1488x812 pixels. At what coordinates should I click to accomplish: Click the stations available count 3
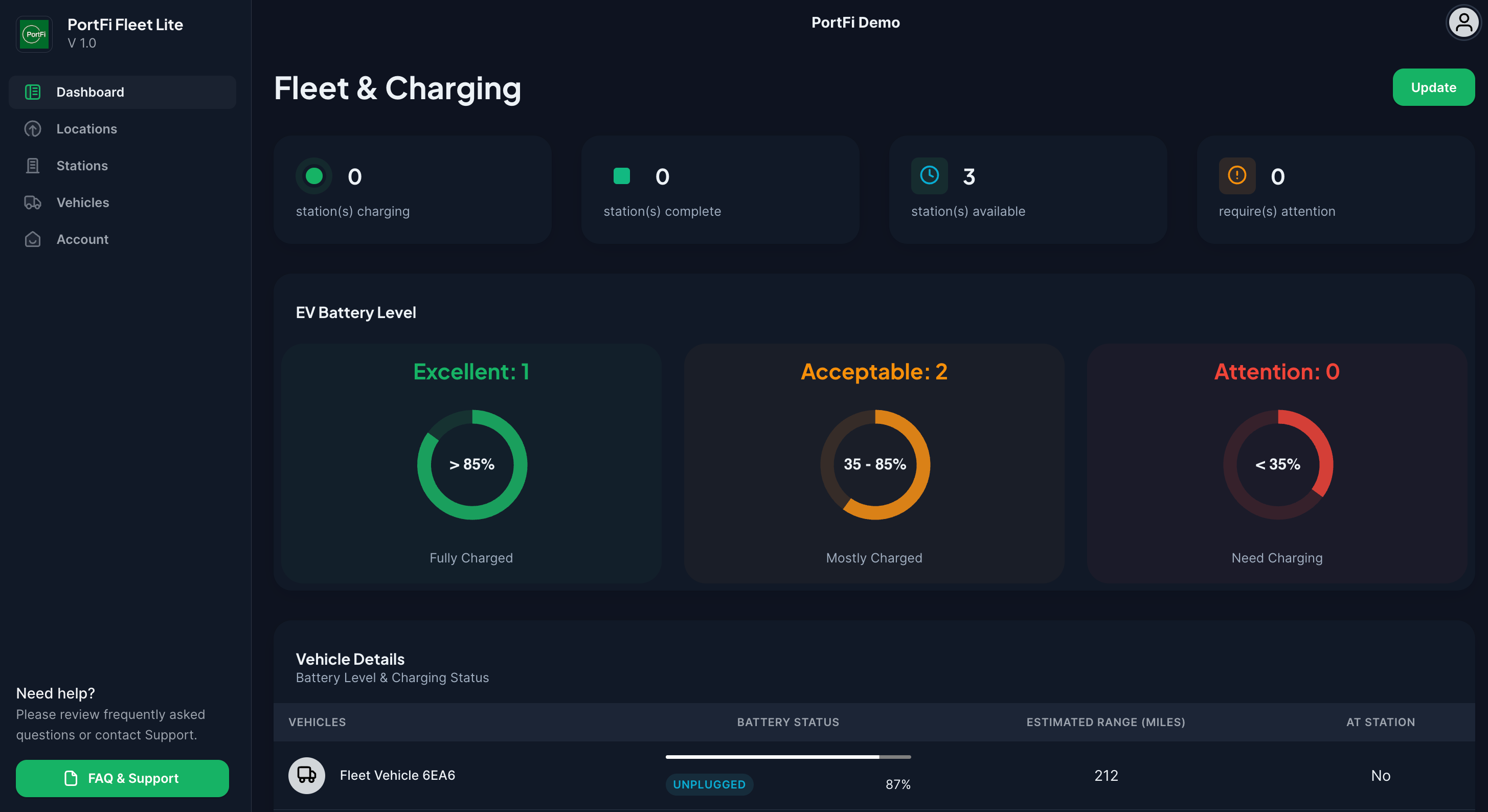(968, 176)
